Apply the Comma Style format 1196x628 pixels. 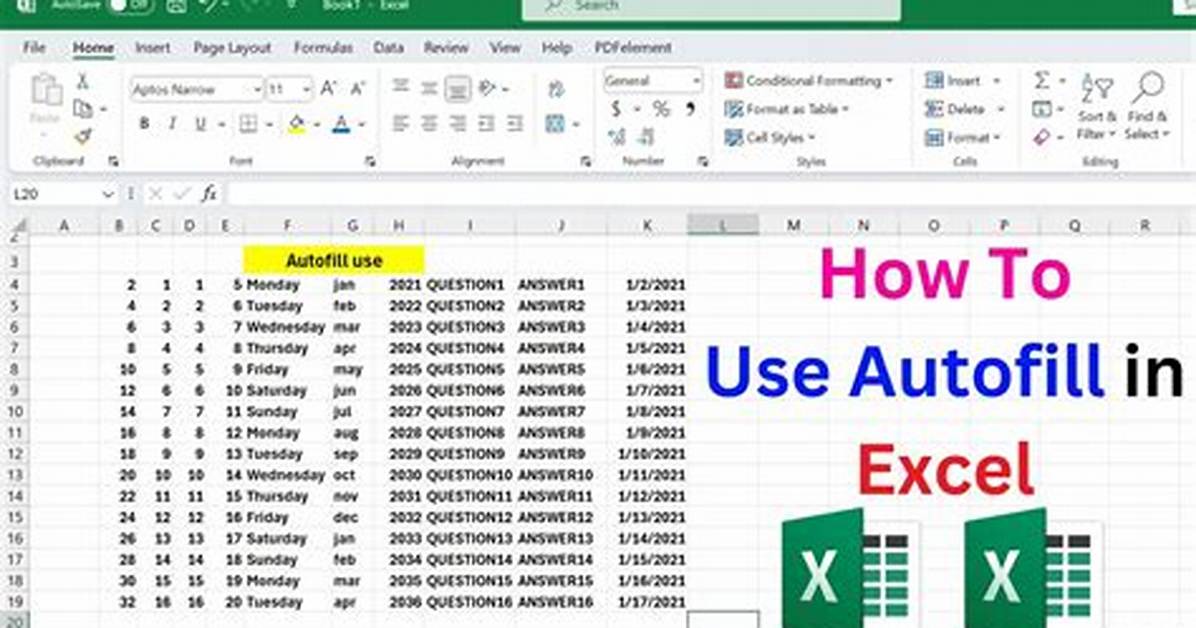pyautogui.click(x=690, y=109)
